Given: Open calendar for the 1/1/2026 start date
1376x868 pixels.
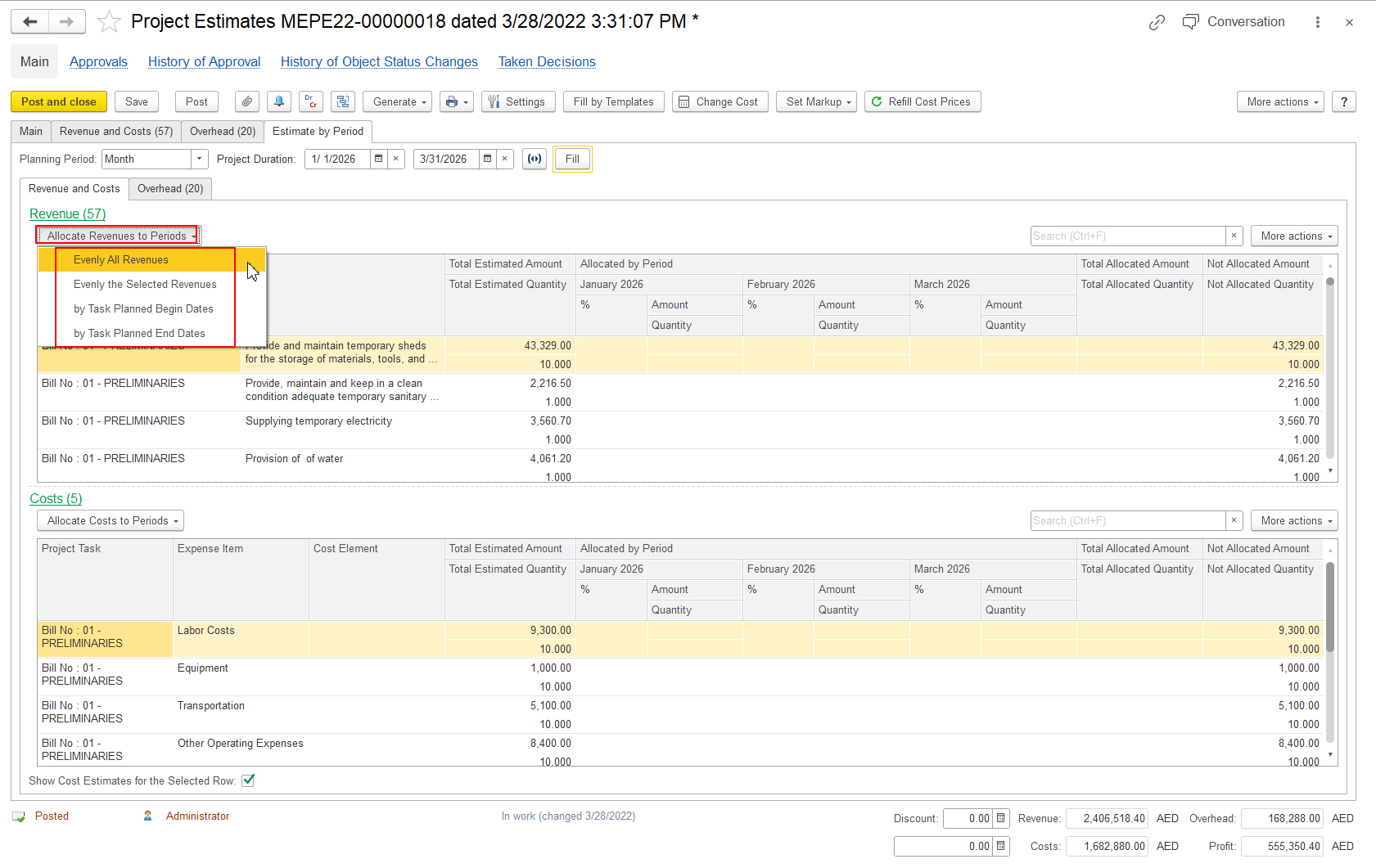Looking at the screenshot, I should (378, 159).
